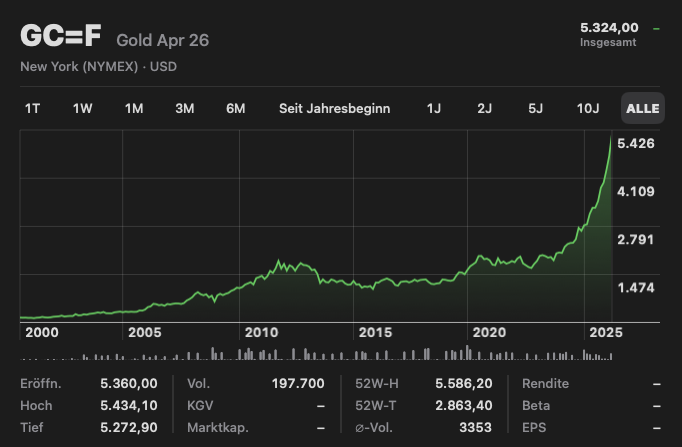The width and height of the screenshot is (682, 447).
Task: Click the Vol. value 197.700
Action: (x=298, y=384)
